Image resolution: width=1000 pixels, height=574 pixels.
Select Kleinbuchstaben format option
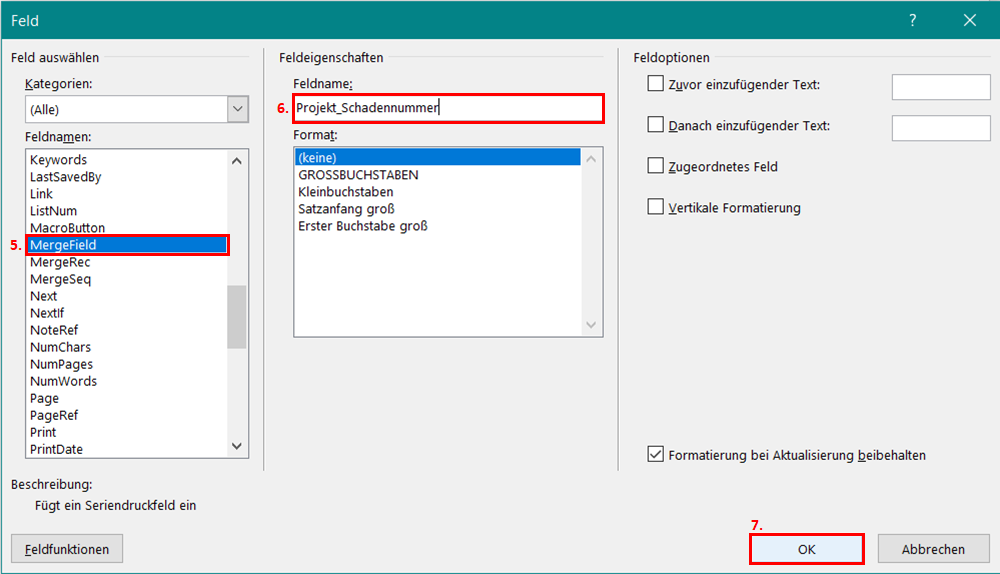point(346,192)
